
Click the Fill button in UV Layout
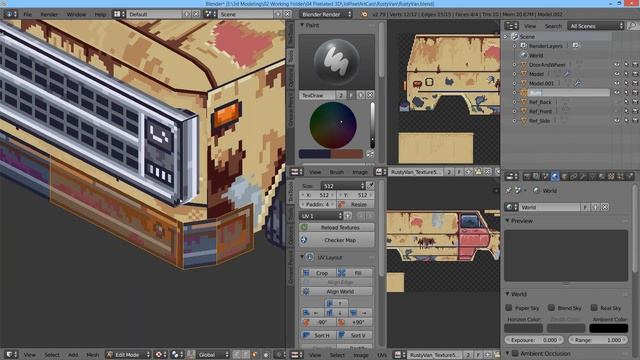[354, 273]
